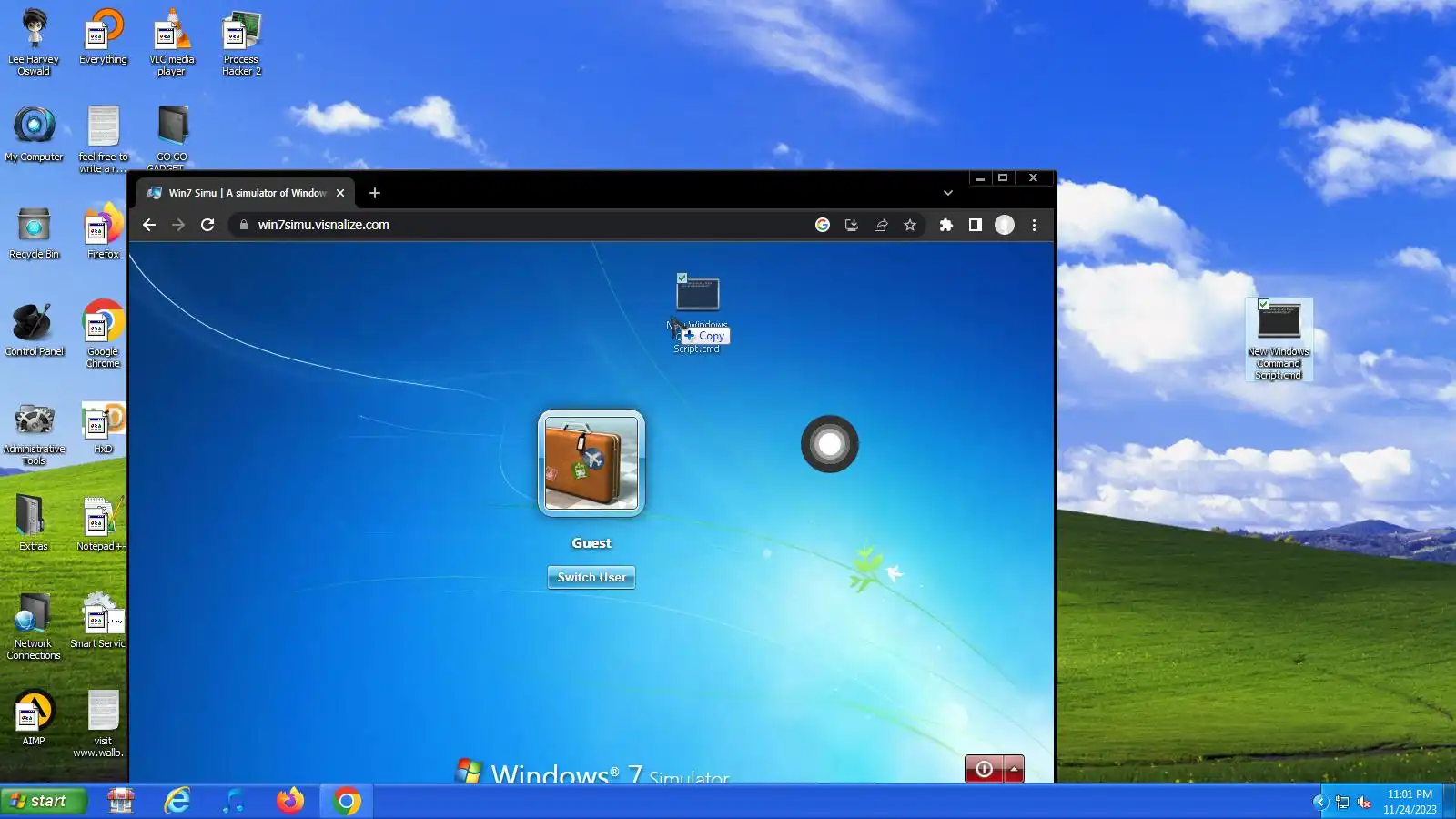The image size is (1456, 819).
Task: Click the music note quick launch icon
Action: point(233,801)
